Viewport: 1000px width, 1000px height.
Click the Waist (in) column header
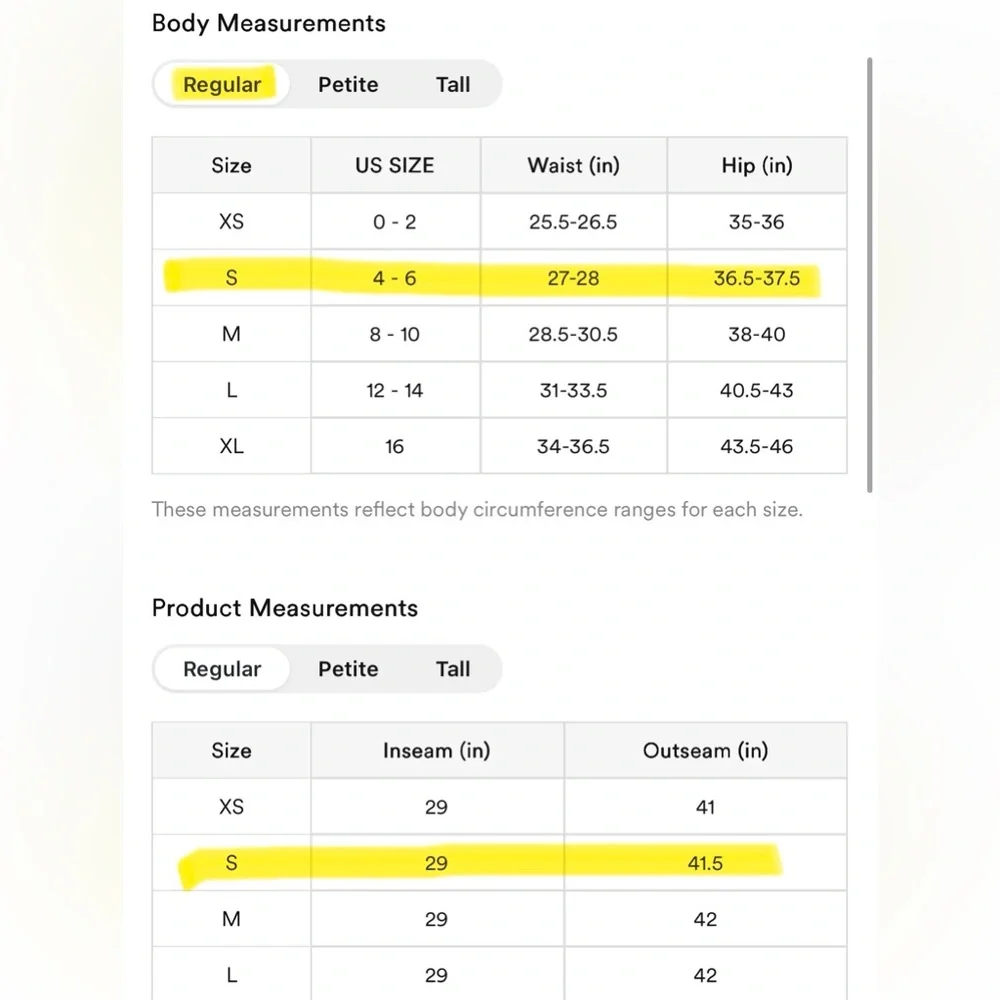click(x=573, y=165)
